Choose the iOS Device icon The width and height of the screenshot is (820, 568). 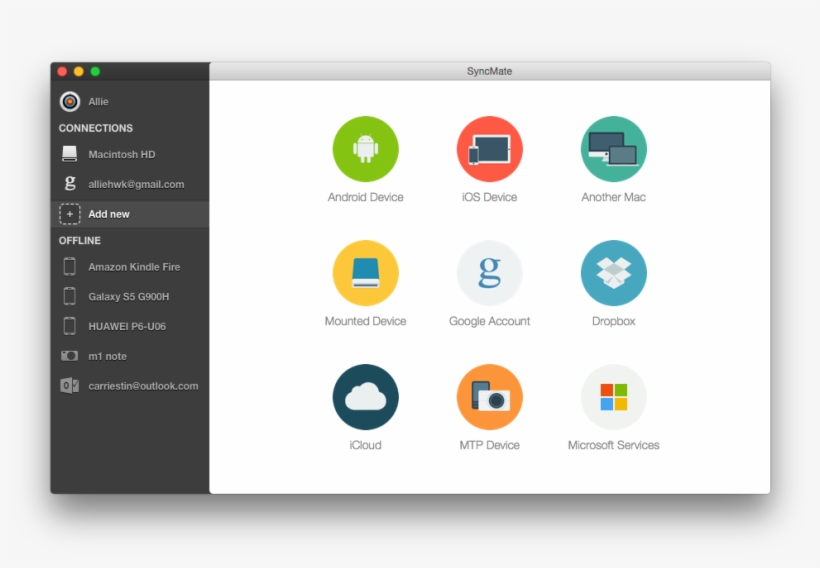489,149
